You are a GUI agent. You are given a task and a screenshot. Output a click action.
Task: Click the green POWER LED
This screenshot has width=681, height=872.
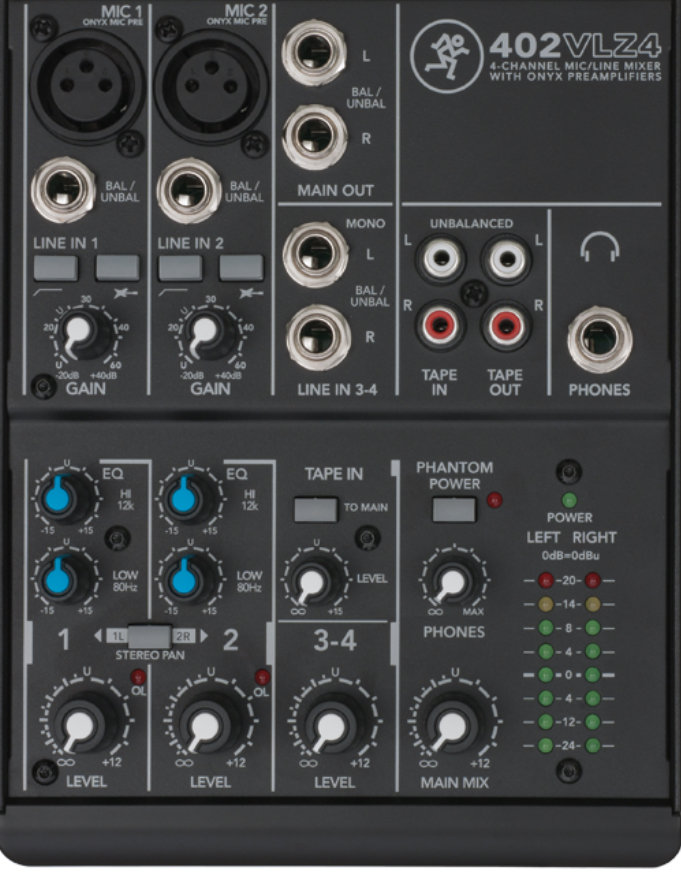point(569,500)
